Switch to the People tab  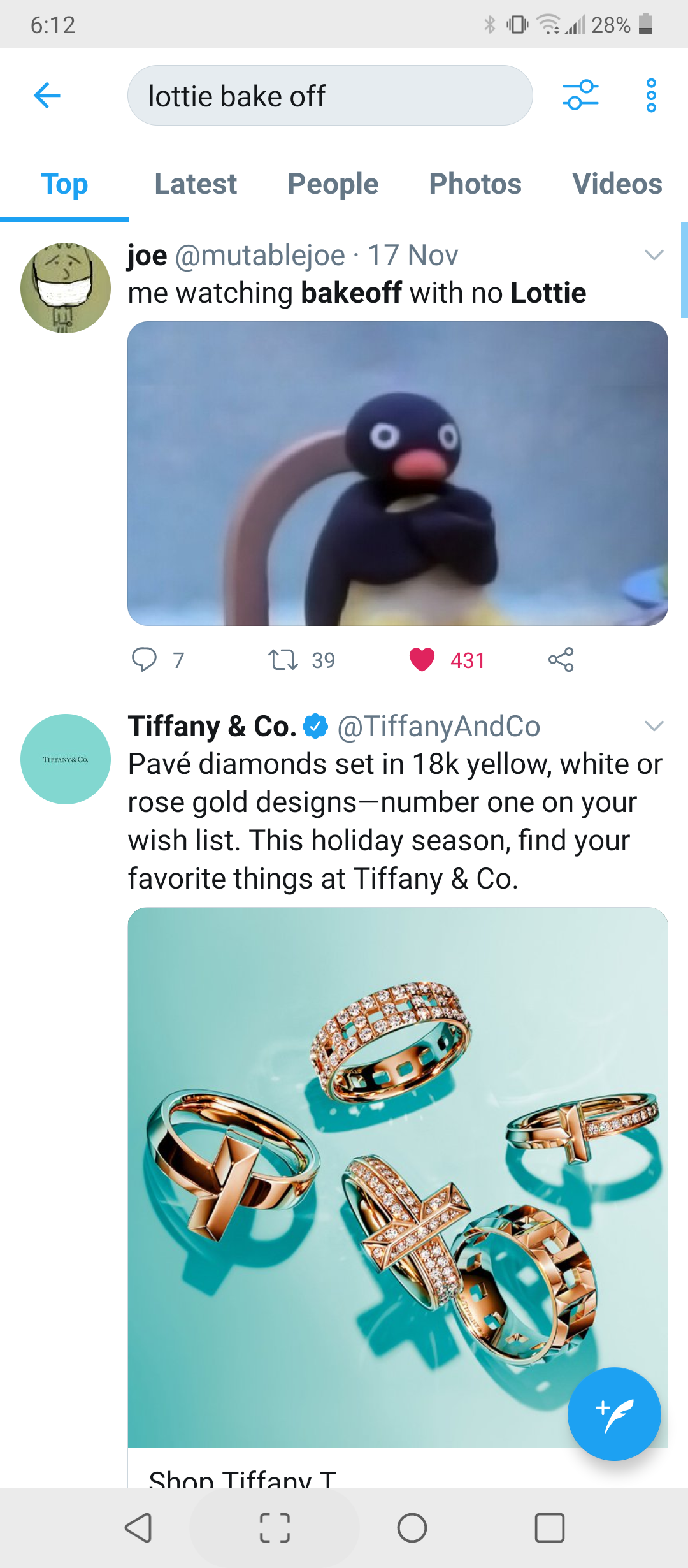point(333,184)
